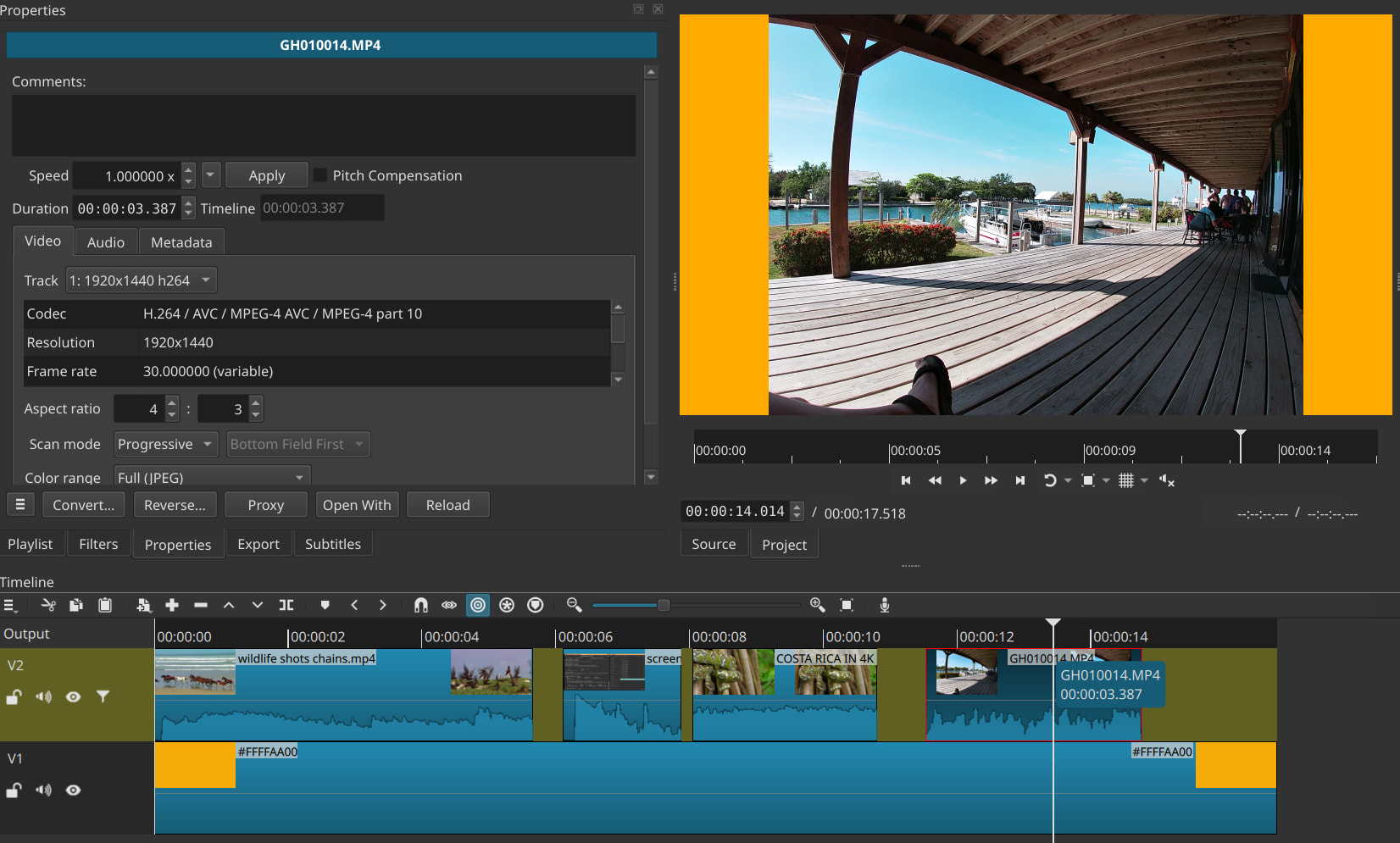
Task: Expand the Color range Full (JPEG) dropdown
Action: pos(211,478)
